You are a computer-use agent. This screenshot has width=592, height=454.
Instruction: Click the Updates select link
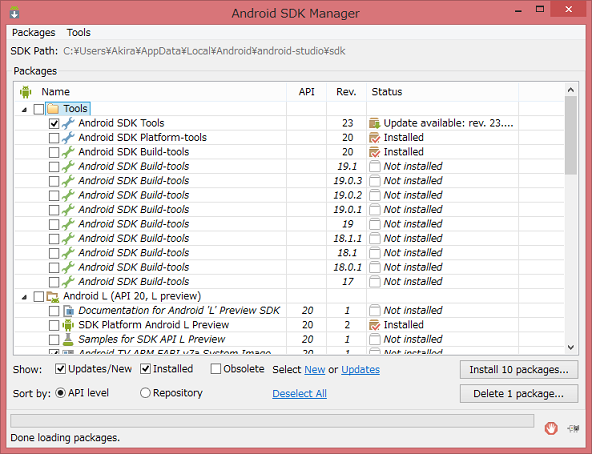pyautogui.click(x=361, y=369)
